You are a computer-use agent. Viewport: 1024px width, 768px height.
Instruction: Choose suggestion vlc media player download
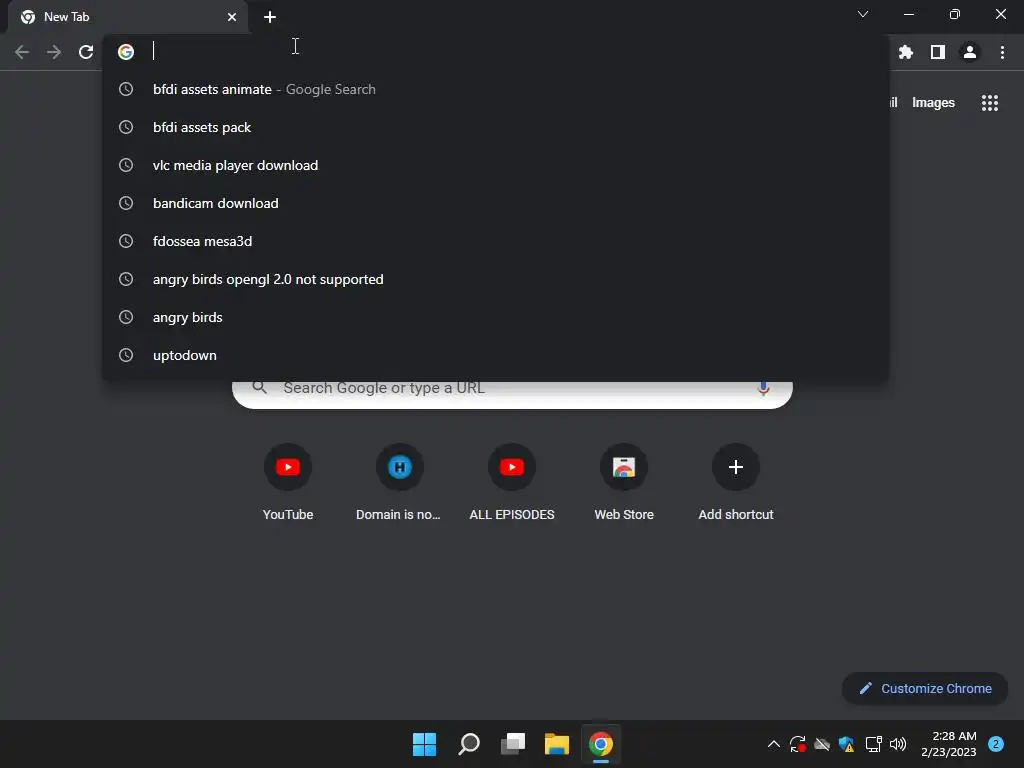(495, 165)
